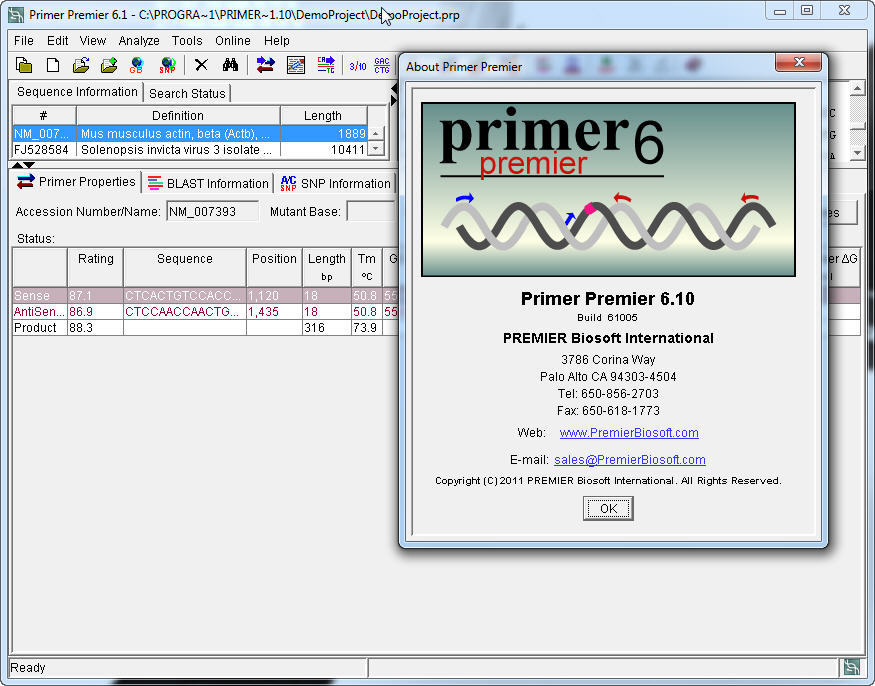
Task: Open the search binoculars icon
Action: coord(231,65)
